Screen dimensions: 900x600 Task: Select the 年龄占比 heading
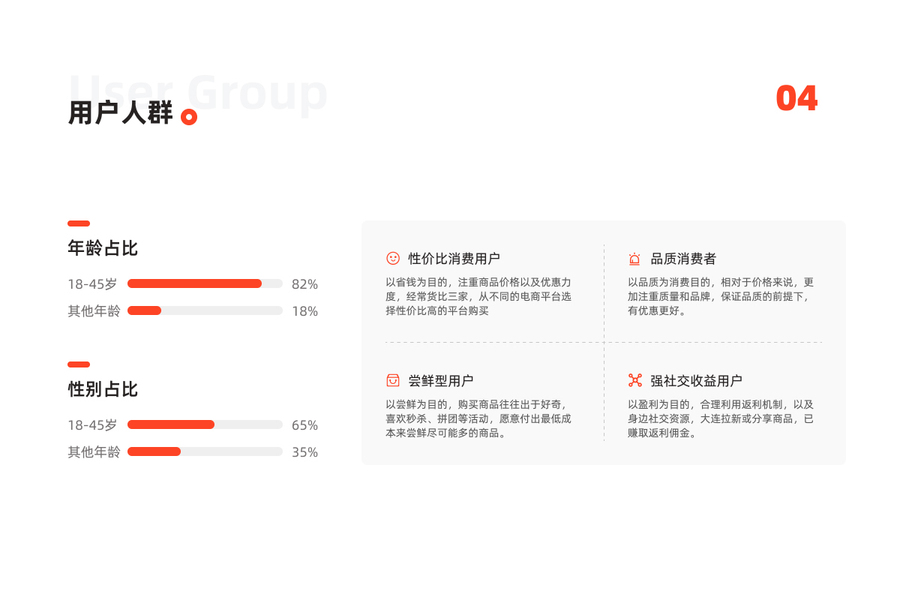click(x=103, y=248)
